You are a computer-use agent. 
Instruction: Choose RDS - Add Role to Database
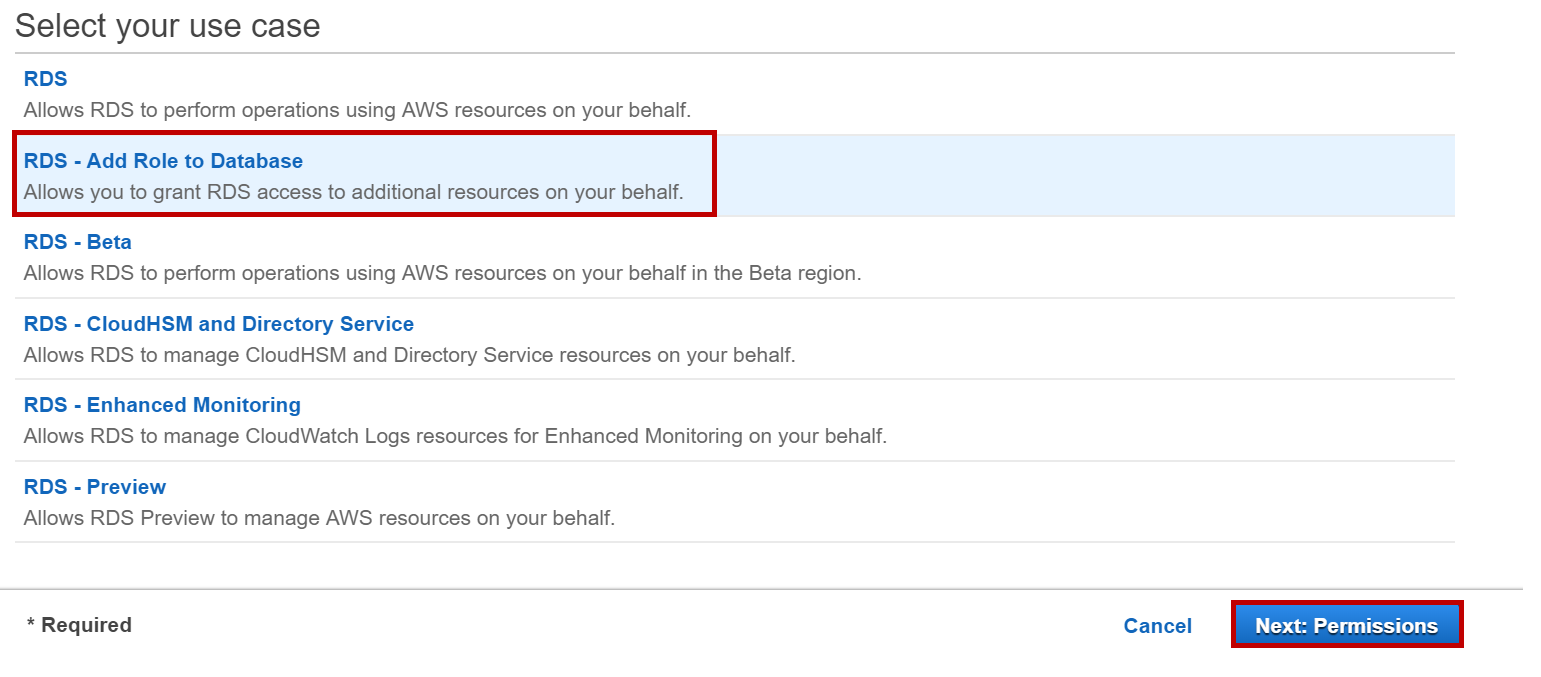tap(163, 161)
